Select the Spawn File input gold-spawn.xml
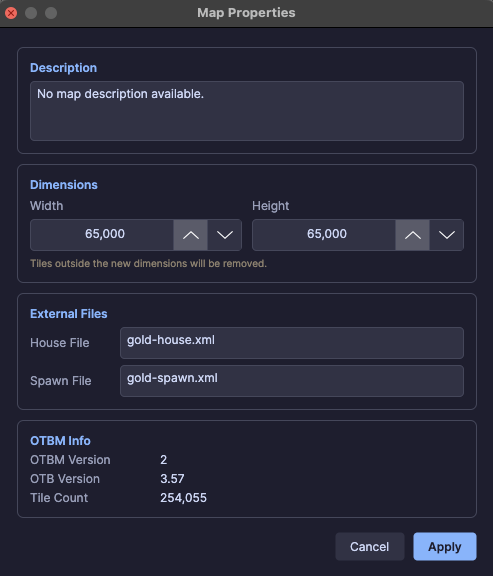 pyautogui.click(x=292, y=381)
